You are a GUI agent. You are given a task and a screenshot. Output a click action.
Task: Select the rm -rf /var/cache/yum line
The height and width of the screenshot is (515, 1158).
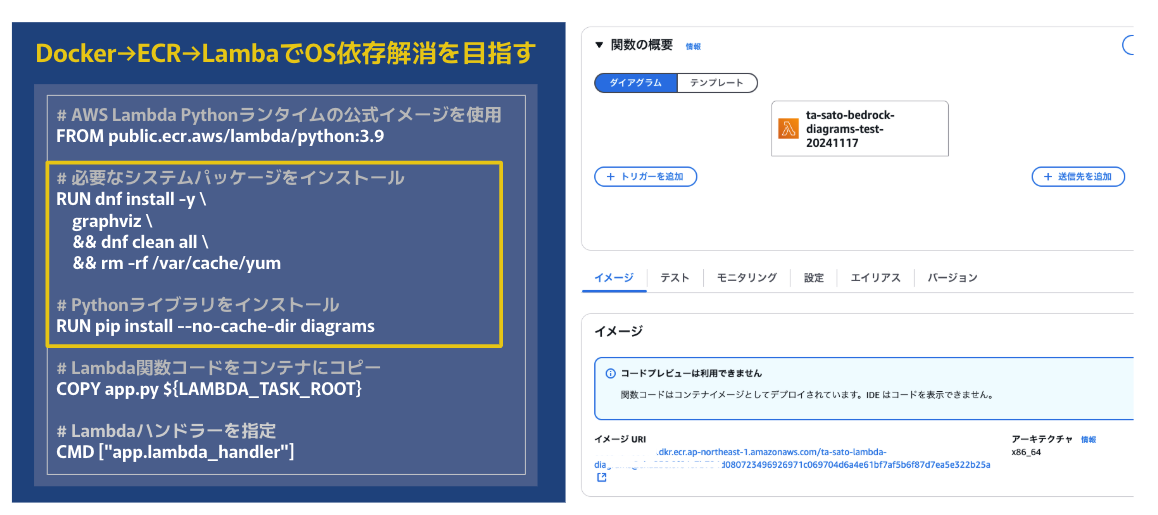coord(177,263)
